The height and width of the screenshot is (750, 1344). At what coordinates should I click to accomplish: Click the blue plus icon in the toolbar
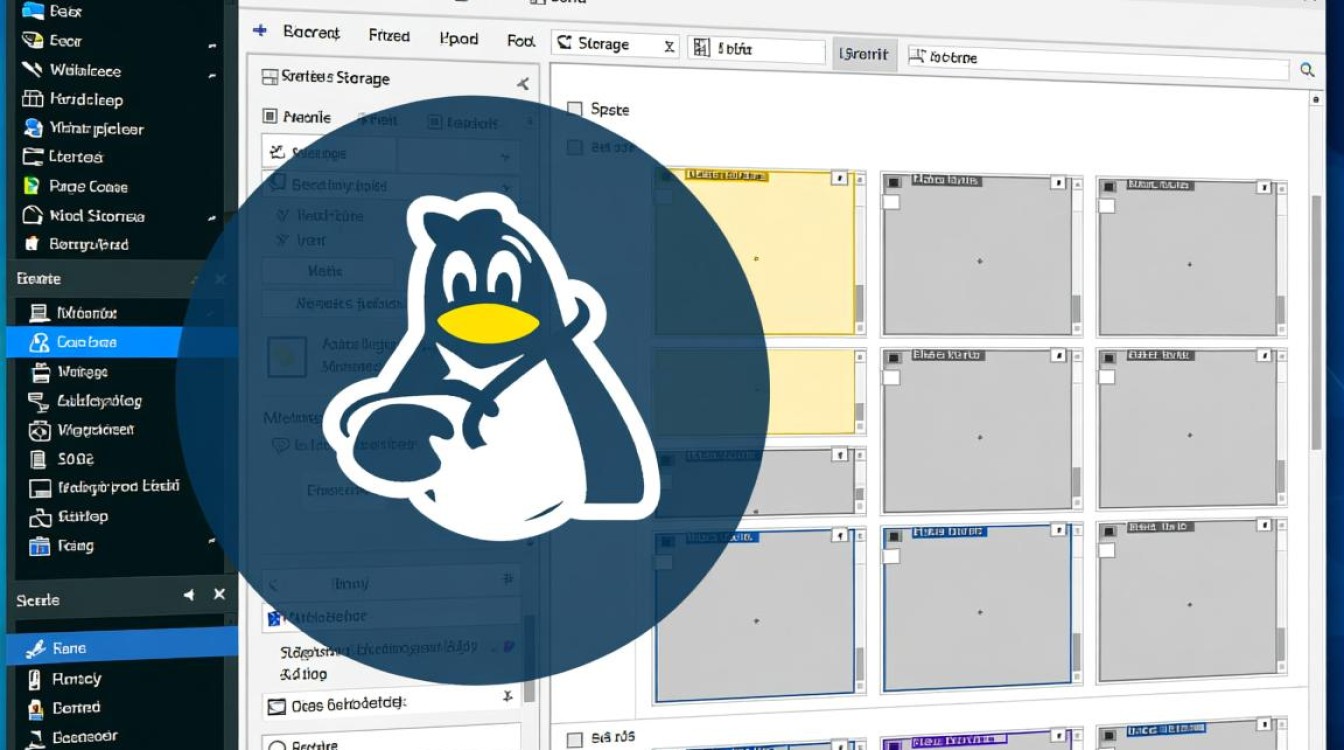pos(260,31)
